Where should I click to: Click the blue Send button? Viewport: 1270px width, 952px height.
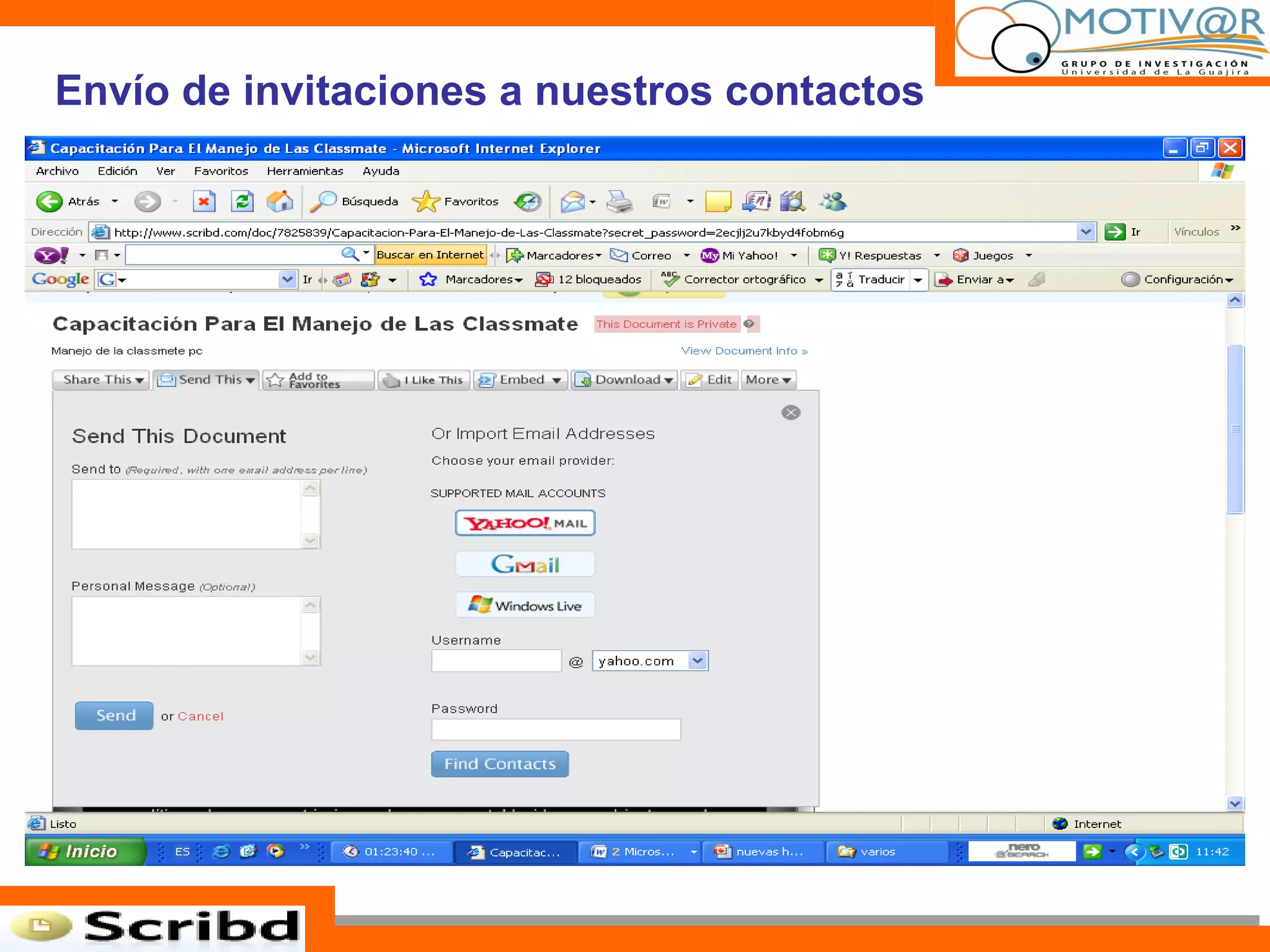pos(114,716)
